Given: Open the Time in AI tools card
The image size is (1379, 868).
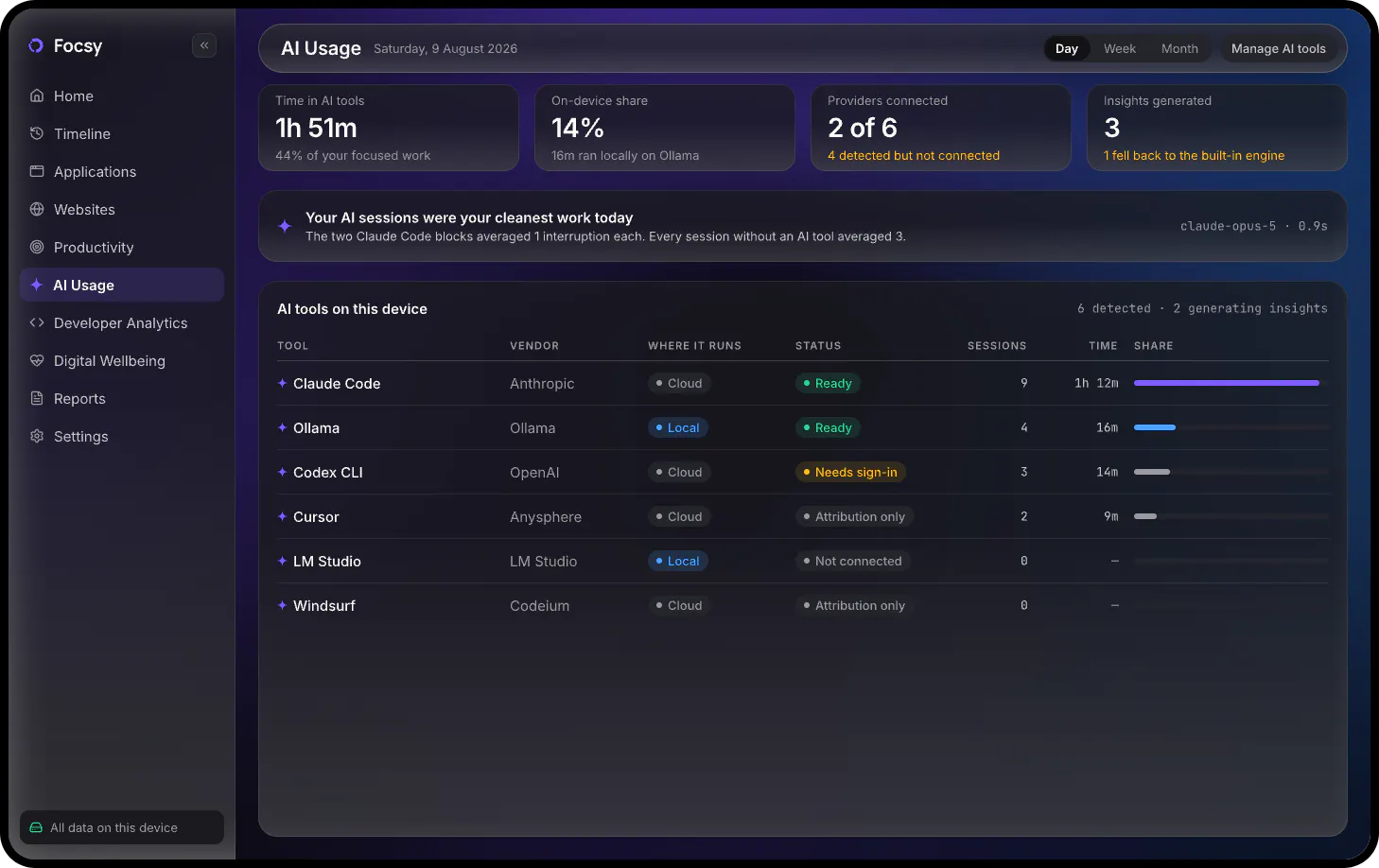Looking at the screenshot, I should coord(389,128).
